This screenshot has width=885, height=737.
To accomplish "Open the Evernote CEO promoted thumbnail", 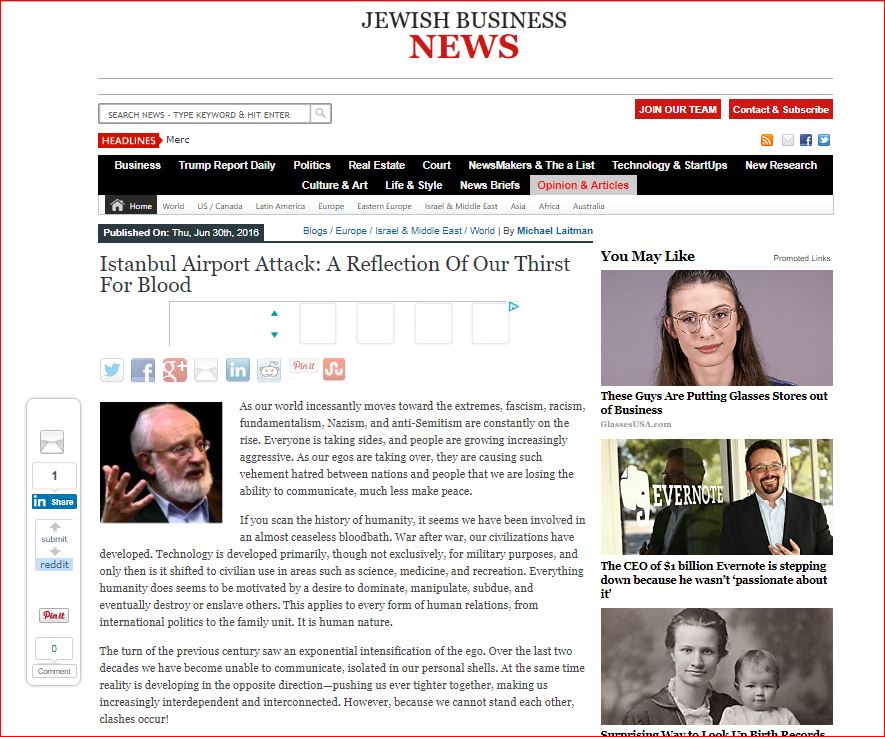I will (x=716, y=498).
